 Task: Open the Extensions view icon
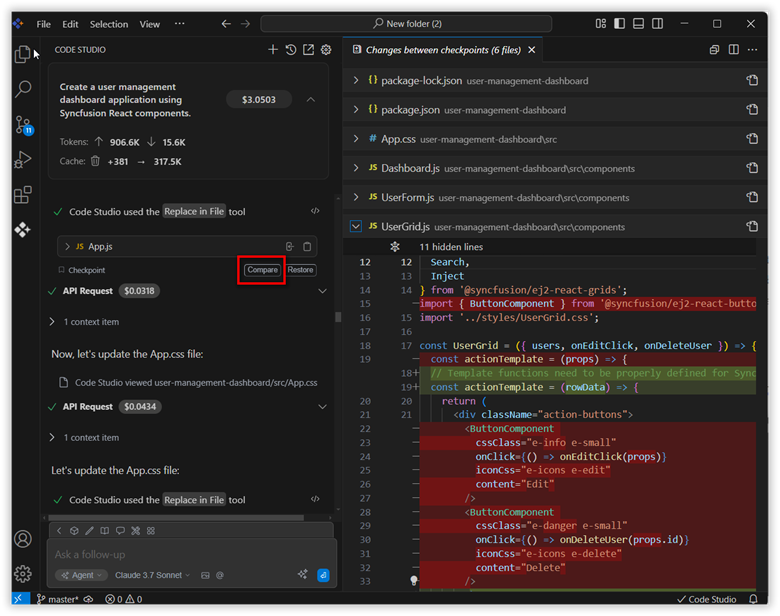coord(23,194)
